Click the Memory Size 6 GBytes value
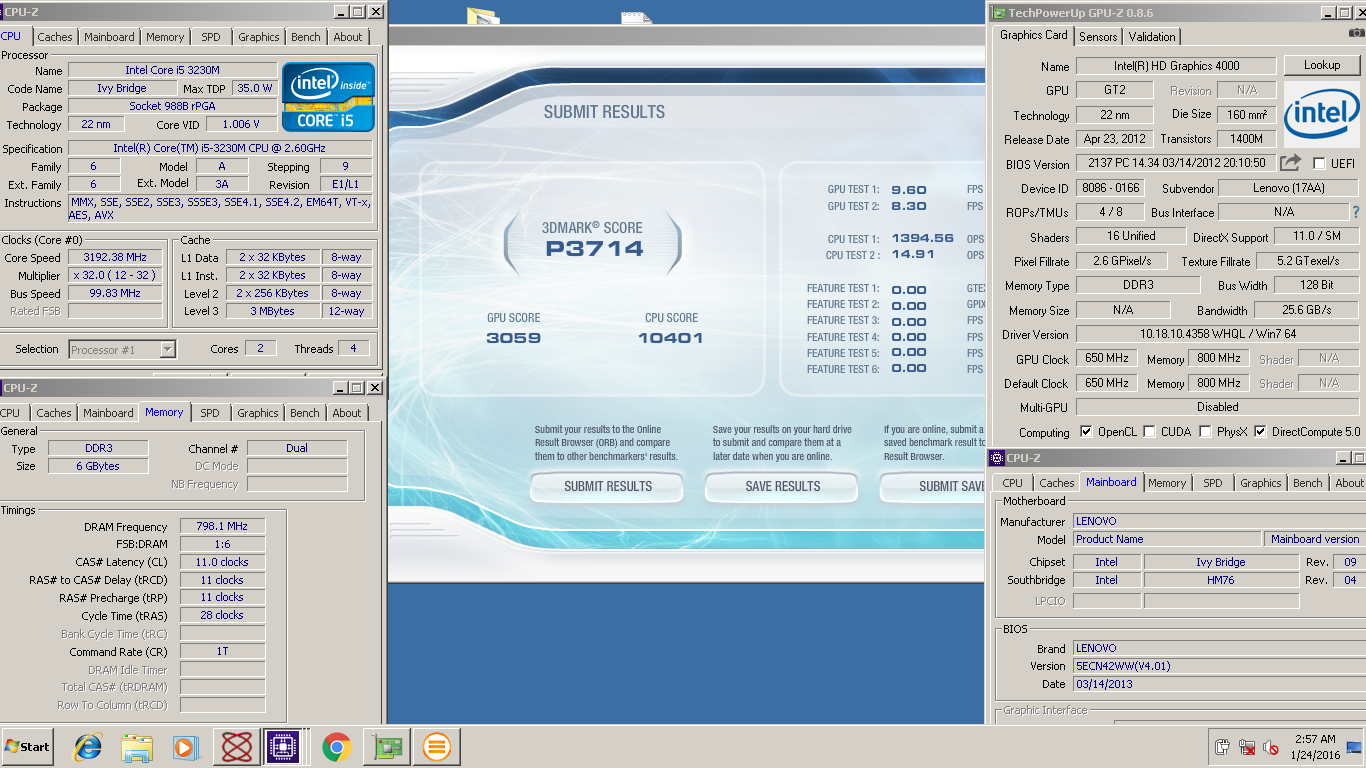This screenshot has height=768, width=1366. pos(97,466)
